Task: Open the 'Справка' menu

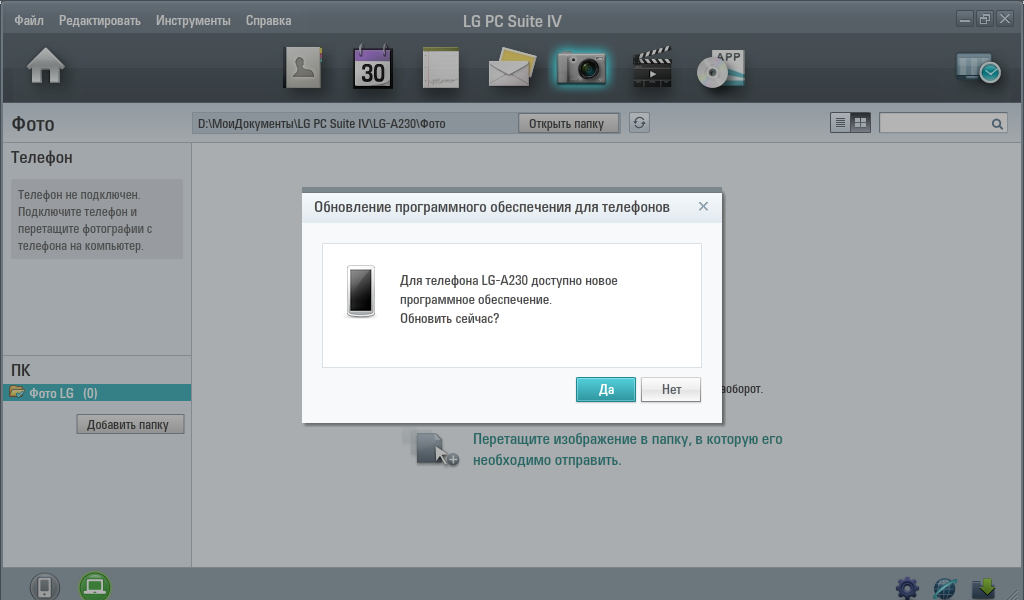Action: click(x=268, y=21)
